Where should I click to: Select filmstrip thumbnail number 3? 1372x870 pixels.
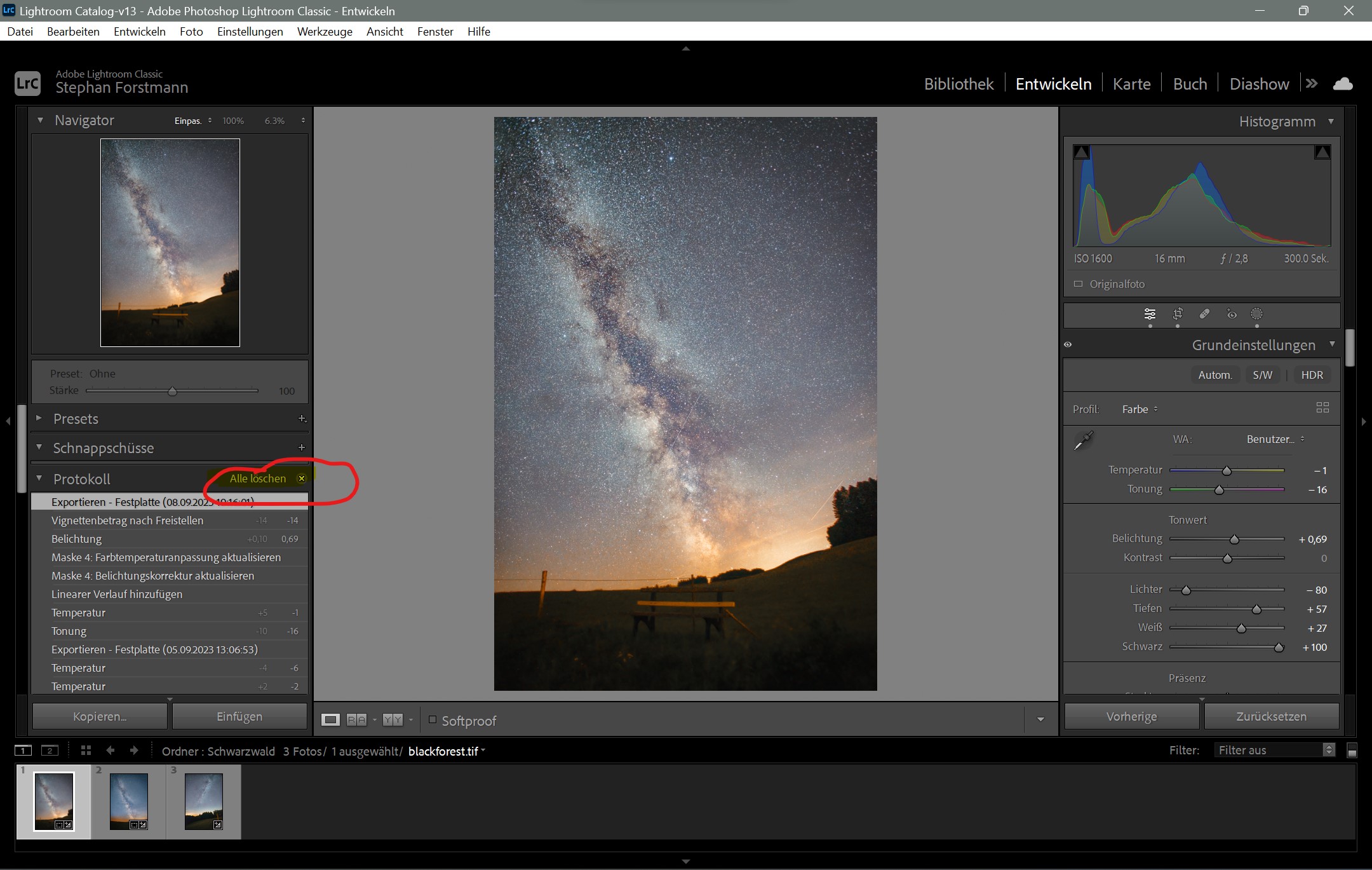[204, 801]
